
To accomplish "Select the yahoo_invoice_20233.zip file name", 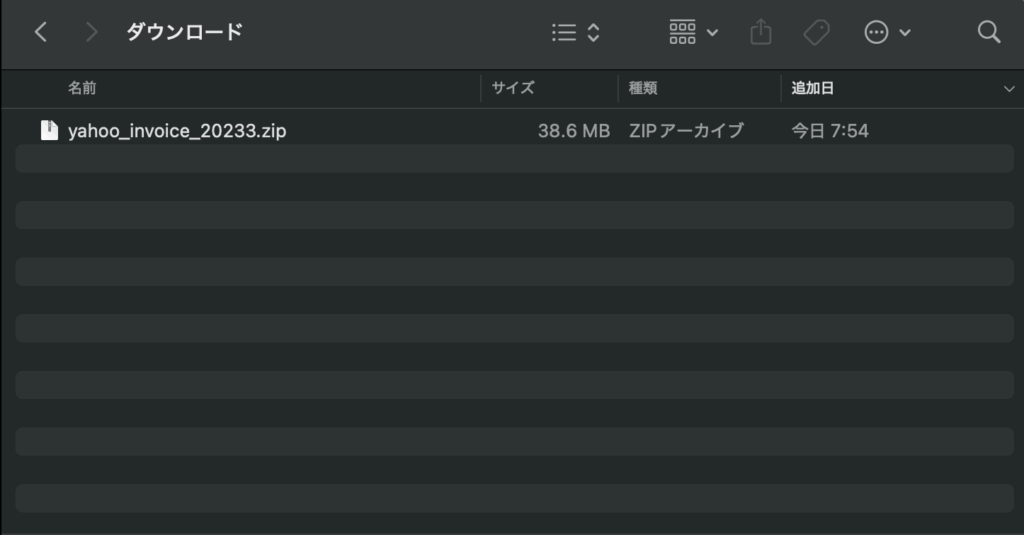I will [177, 131].
